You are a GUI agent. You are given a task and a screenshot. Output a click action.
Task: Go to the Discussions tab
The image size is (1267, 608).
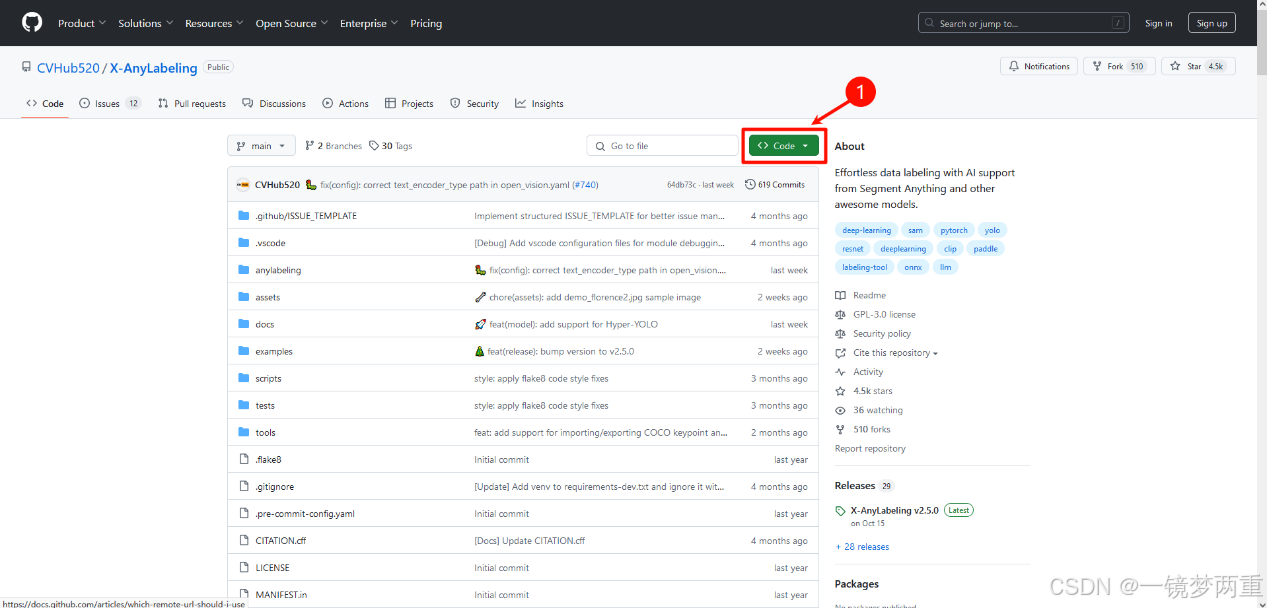(x=274, y=104)
